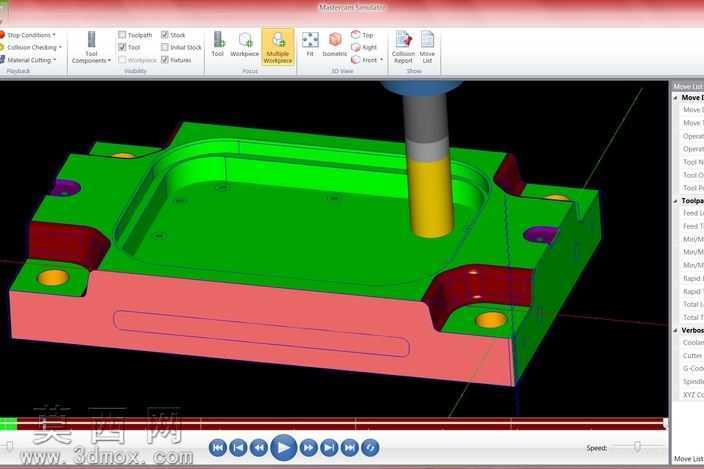Toggle loop playback button

[x=370, y=447]
